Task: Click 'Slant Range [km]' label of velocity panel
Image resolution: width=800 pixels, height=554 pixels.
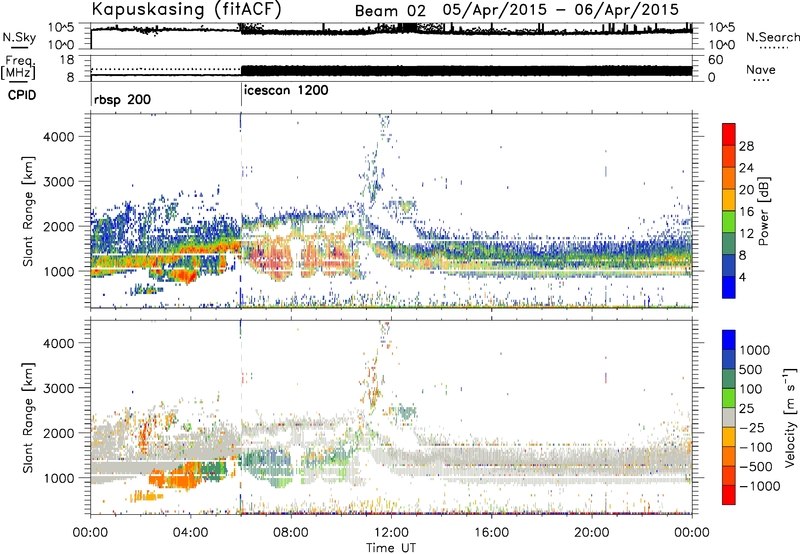Action: point(28,418)
